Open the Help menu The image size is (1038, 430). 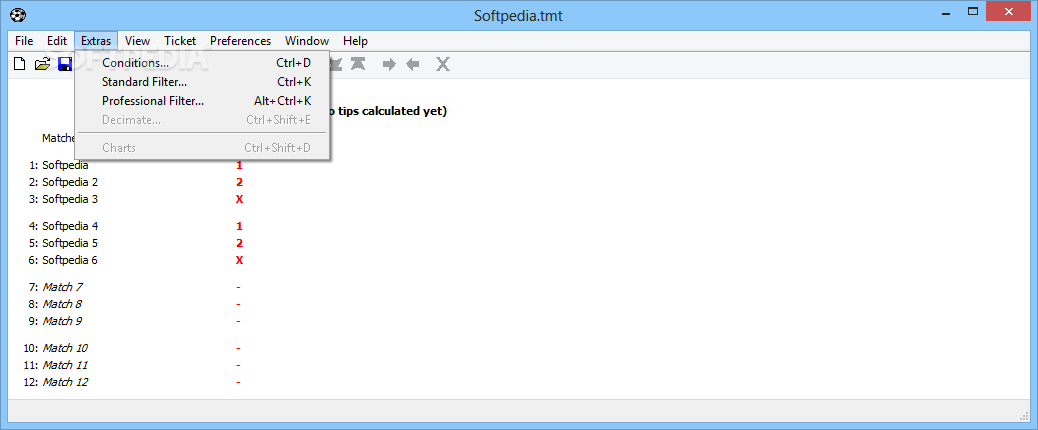355,41
